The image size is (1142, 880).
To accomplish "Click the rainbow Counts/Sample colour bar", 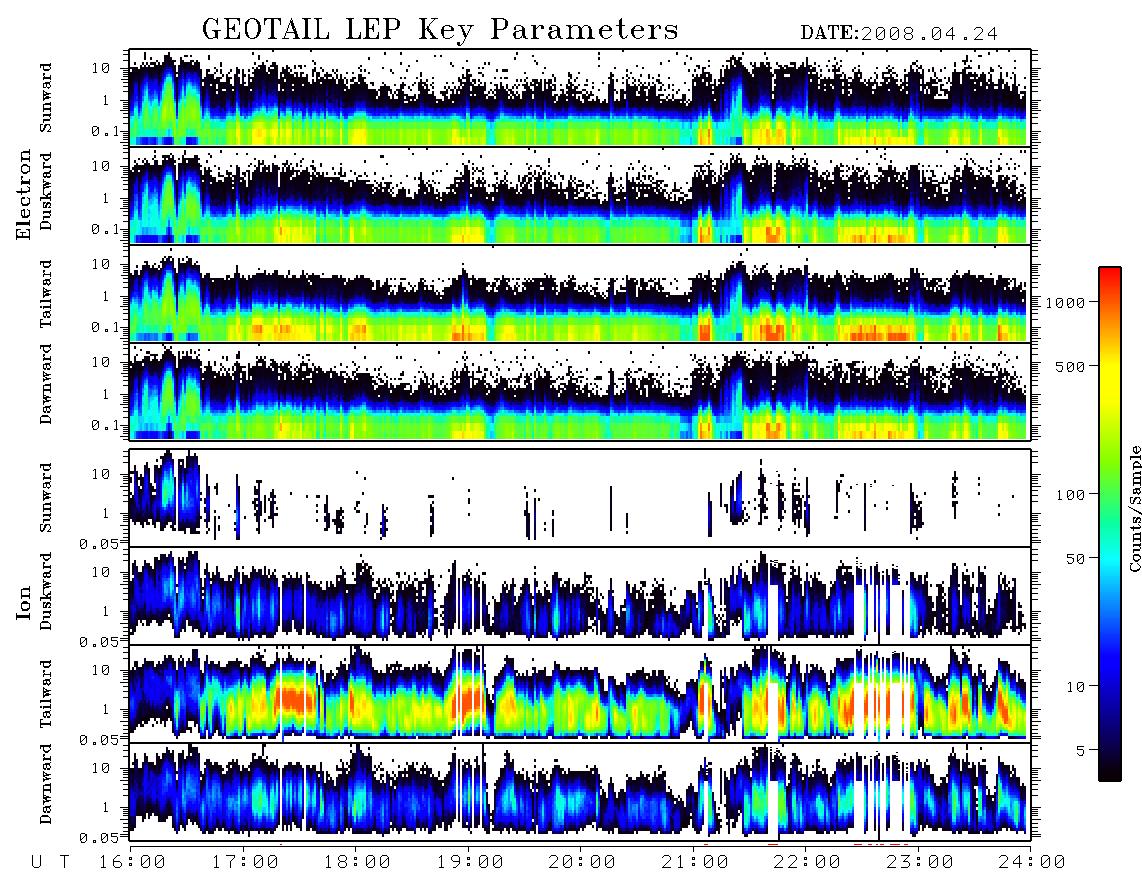I will pyautogui.click(x=1109, y=524).
